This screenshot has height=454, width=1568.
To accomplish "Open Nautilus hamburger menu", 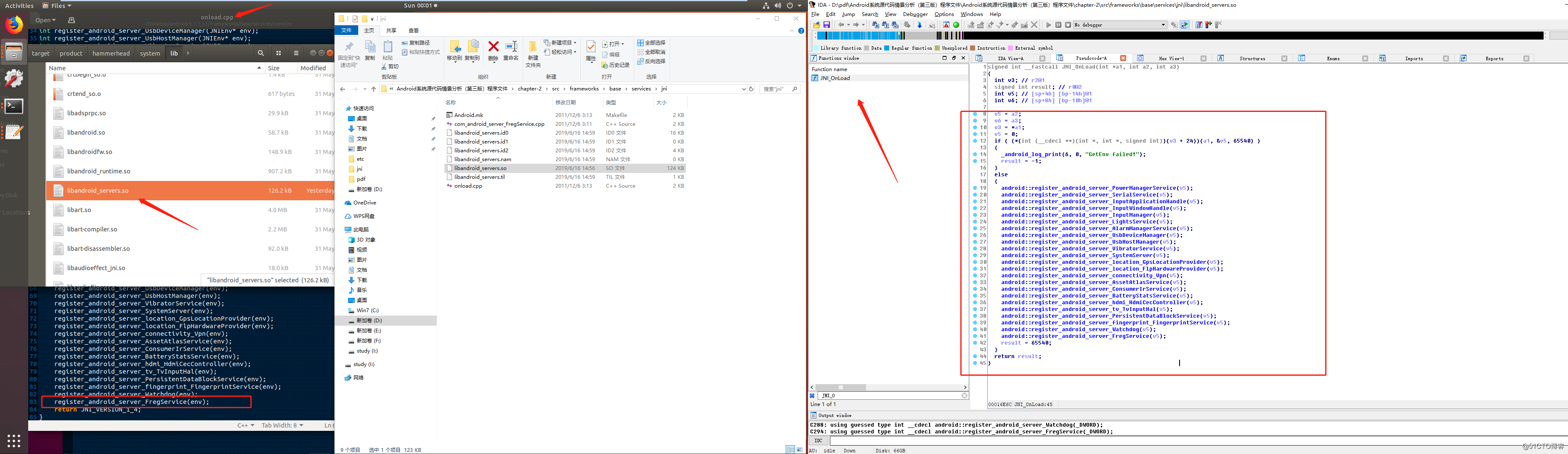I will [x=296, y=53].
